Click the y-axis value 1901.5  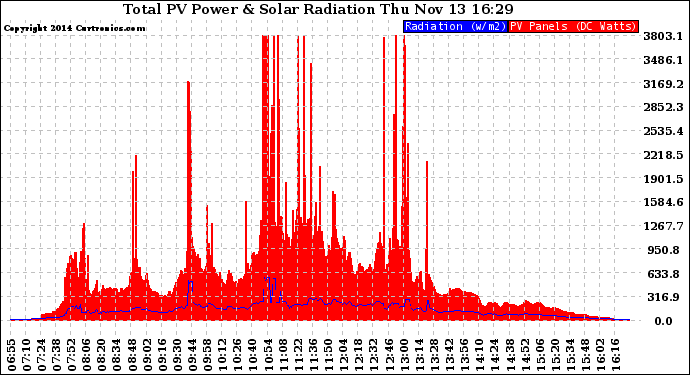pos(663,179)
